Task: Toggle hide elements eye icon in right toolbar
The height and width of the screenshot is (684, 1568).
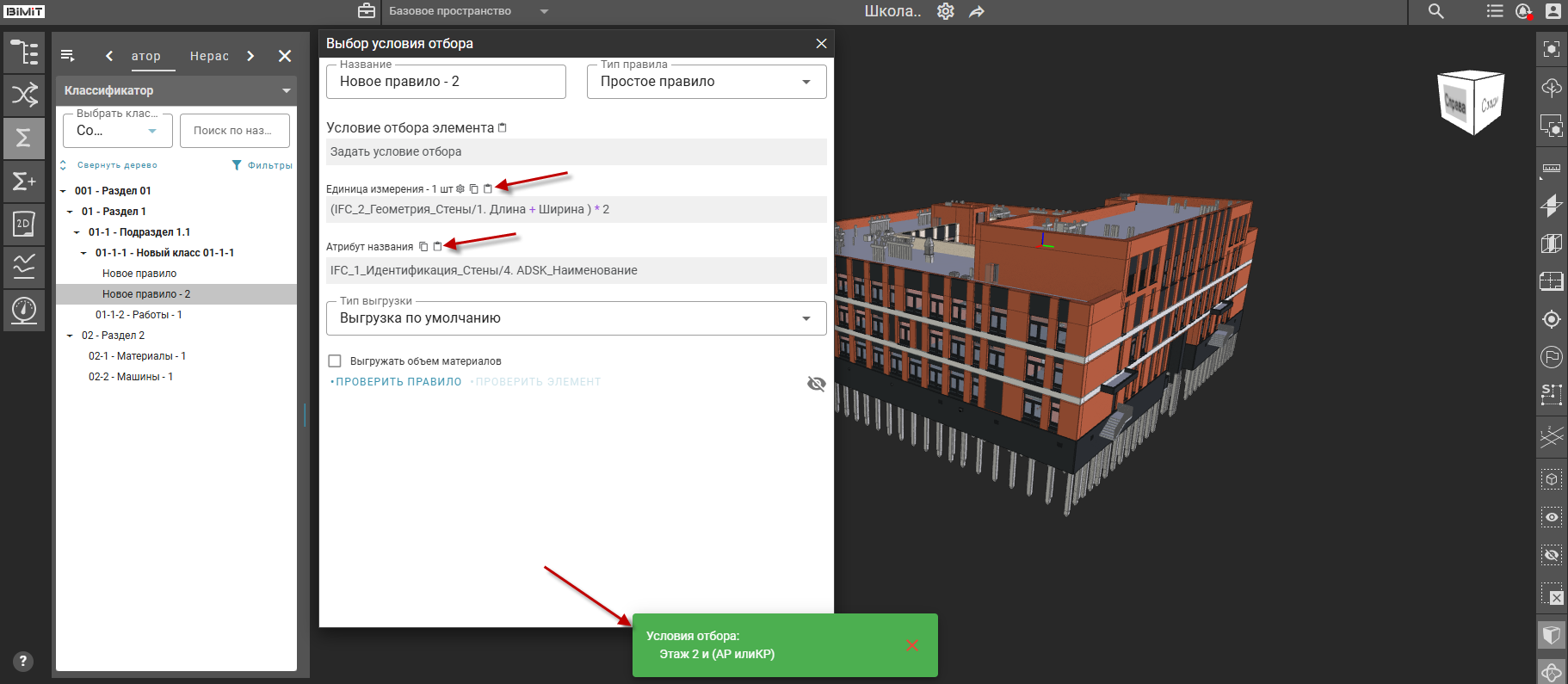Action: pos(1551,555)
